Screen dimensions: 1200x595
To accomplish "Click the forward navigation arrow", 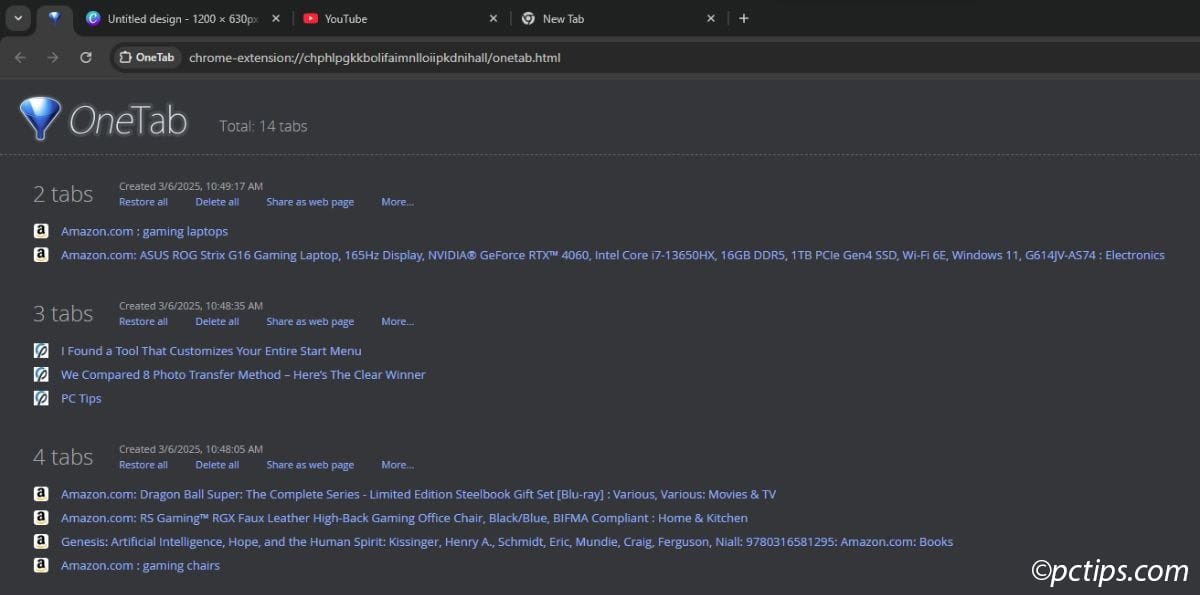I will 52,57.
